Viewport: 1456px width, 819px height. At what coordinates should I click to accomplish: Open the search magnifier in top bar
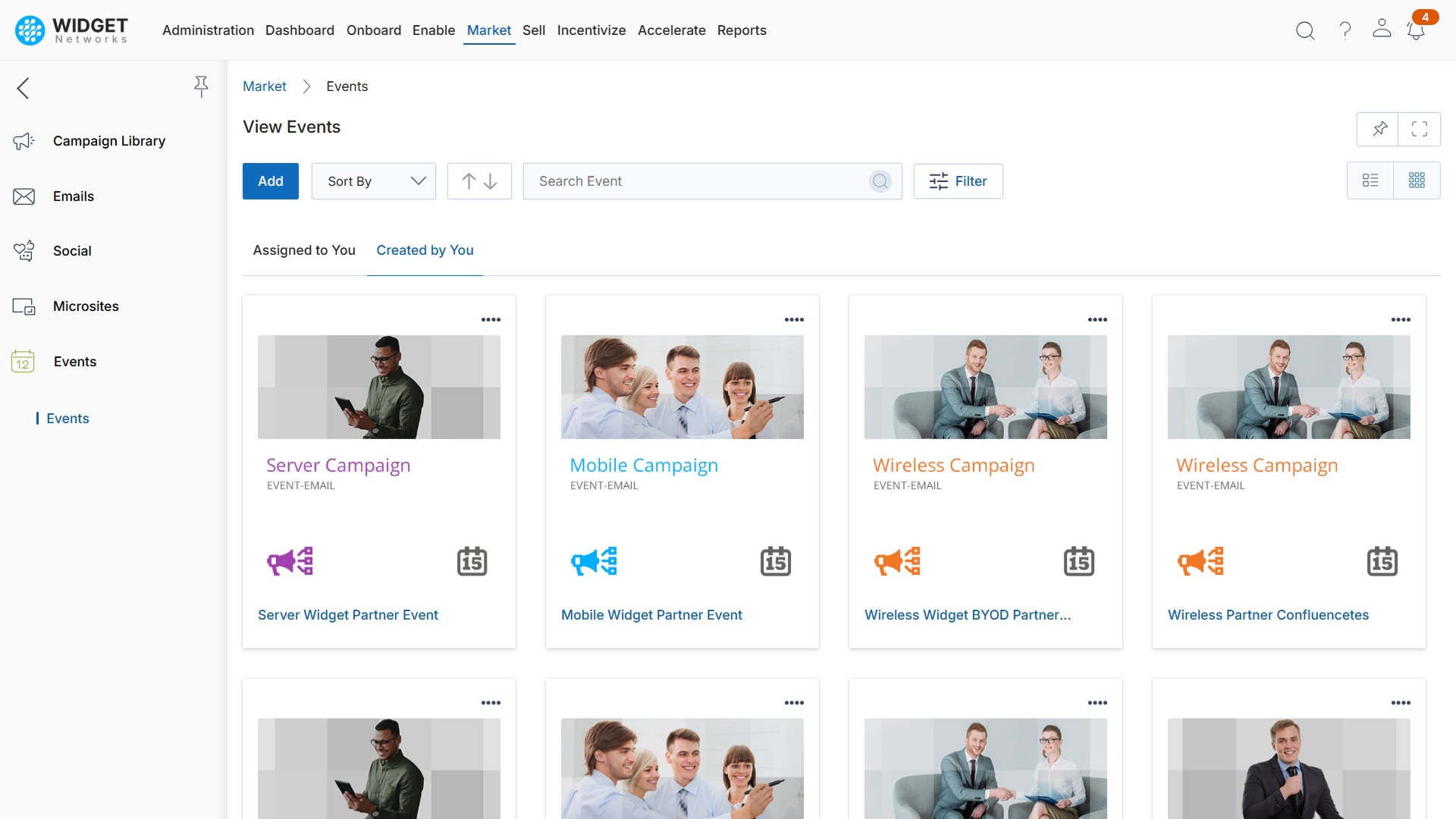pos(1305,30)
